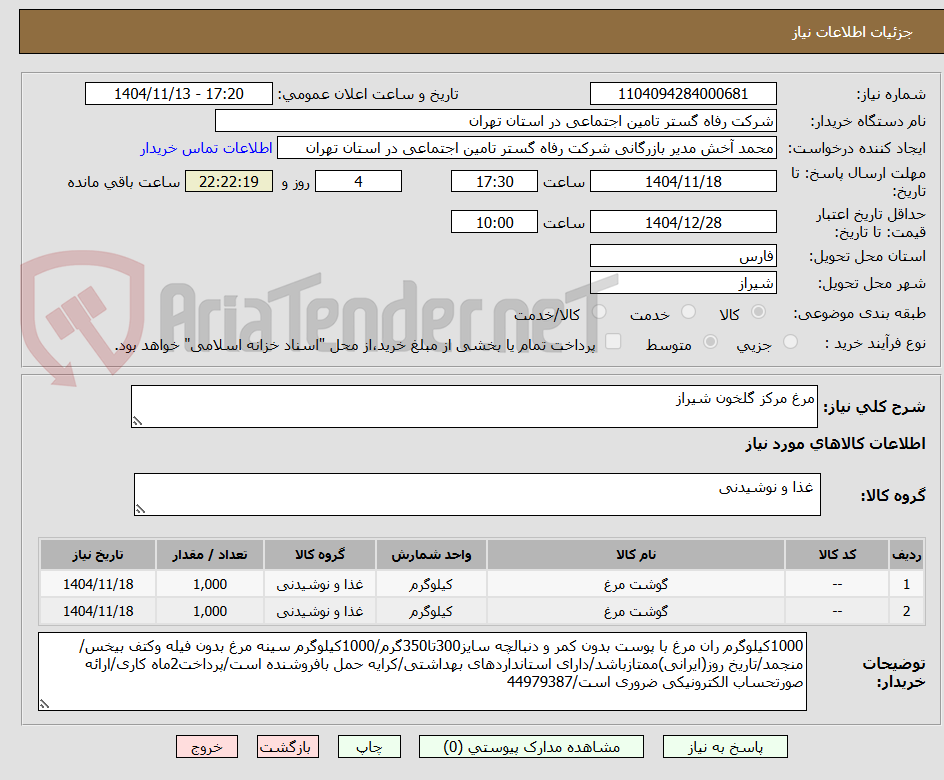This screenshot has height=780, width=944.
Task: Open مشاهده مدارک پیوستی (0) button
Action: click(x=531, y=747)
